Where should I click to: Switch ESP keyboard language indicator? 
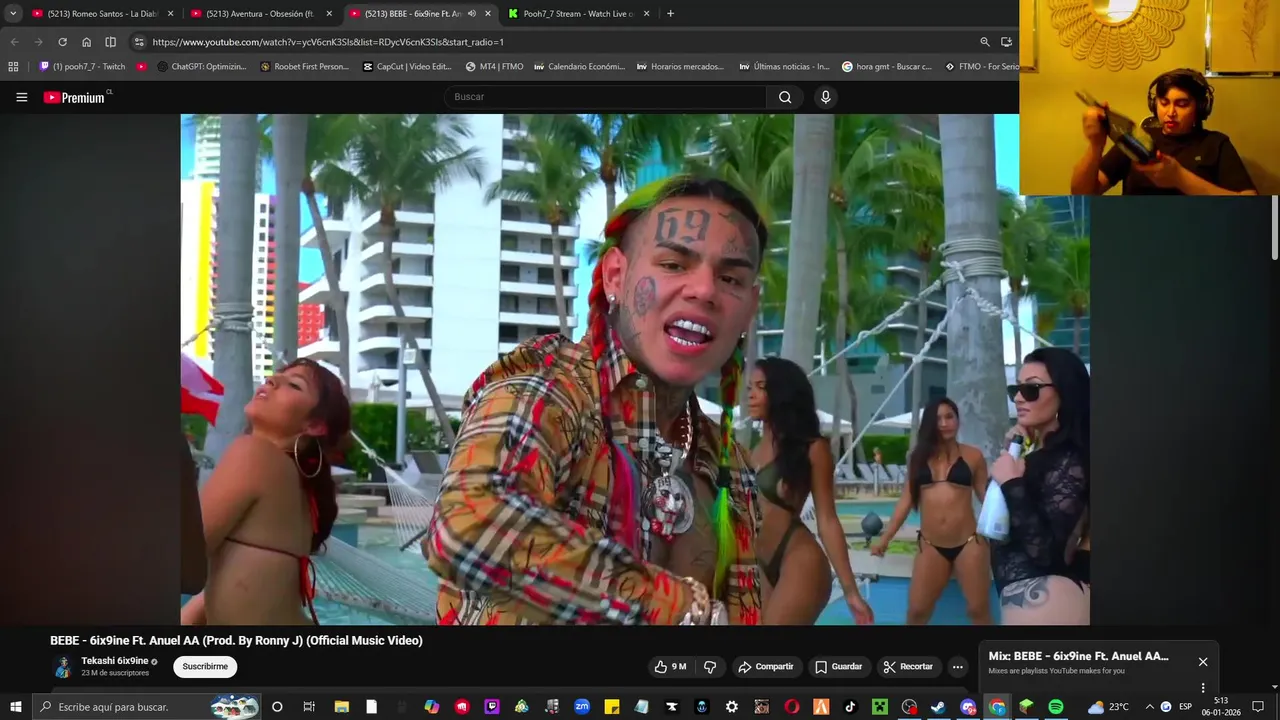[1186, 707]
